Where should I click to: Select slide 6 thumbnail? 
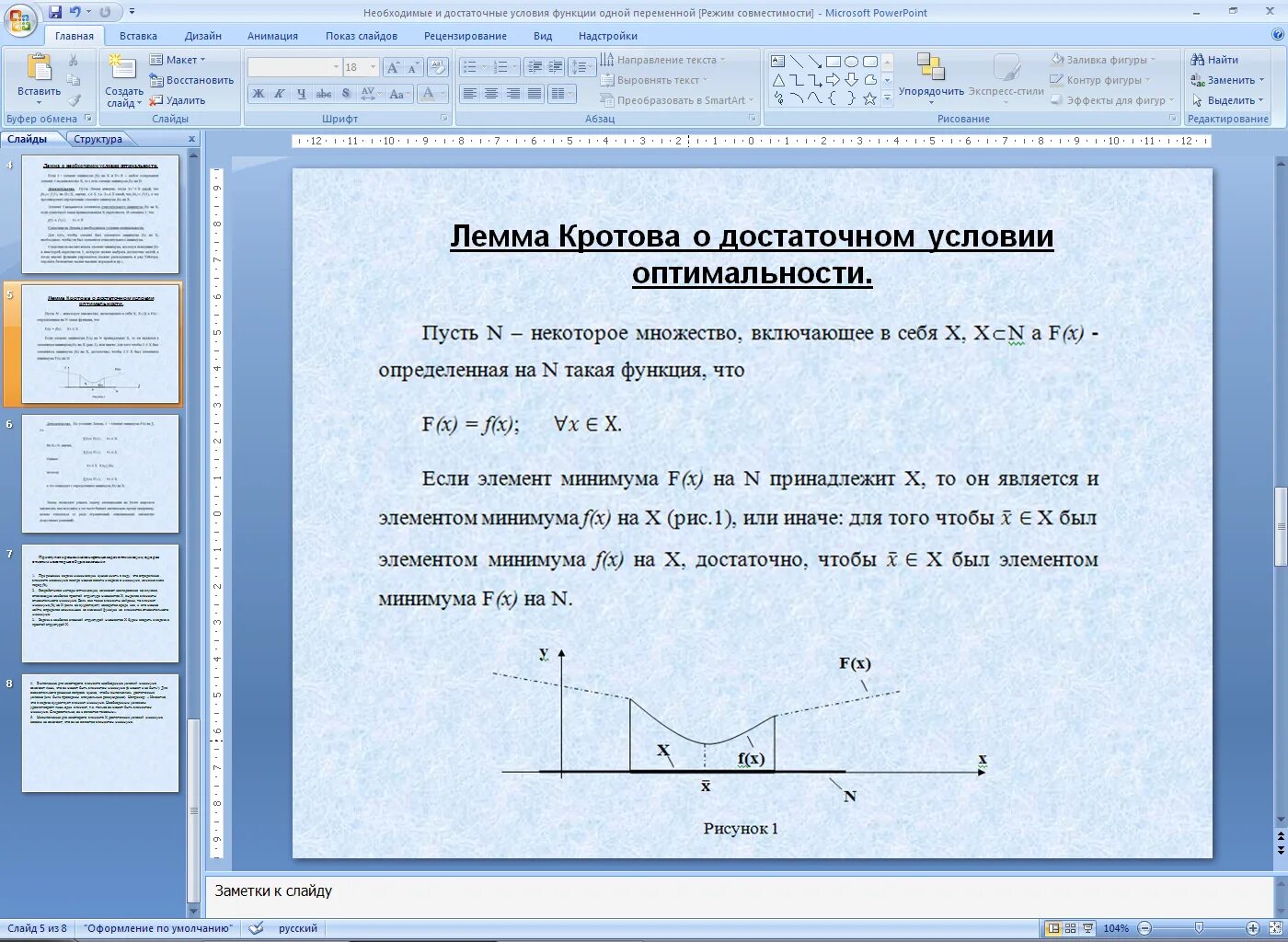tap(100, 473)
